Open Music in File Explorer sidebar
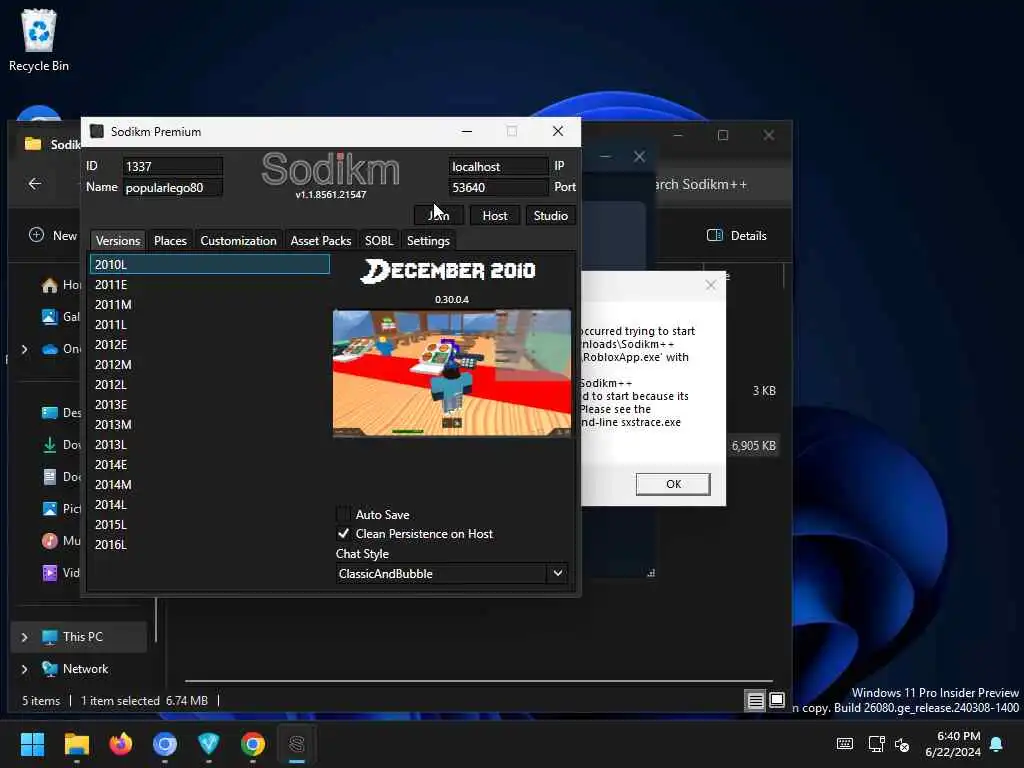Viewport: 1024px width, 768px height. (61, 541)
